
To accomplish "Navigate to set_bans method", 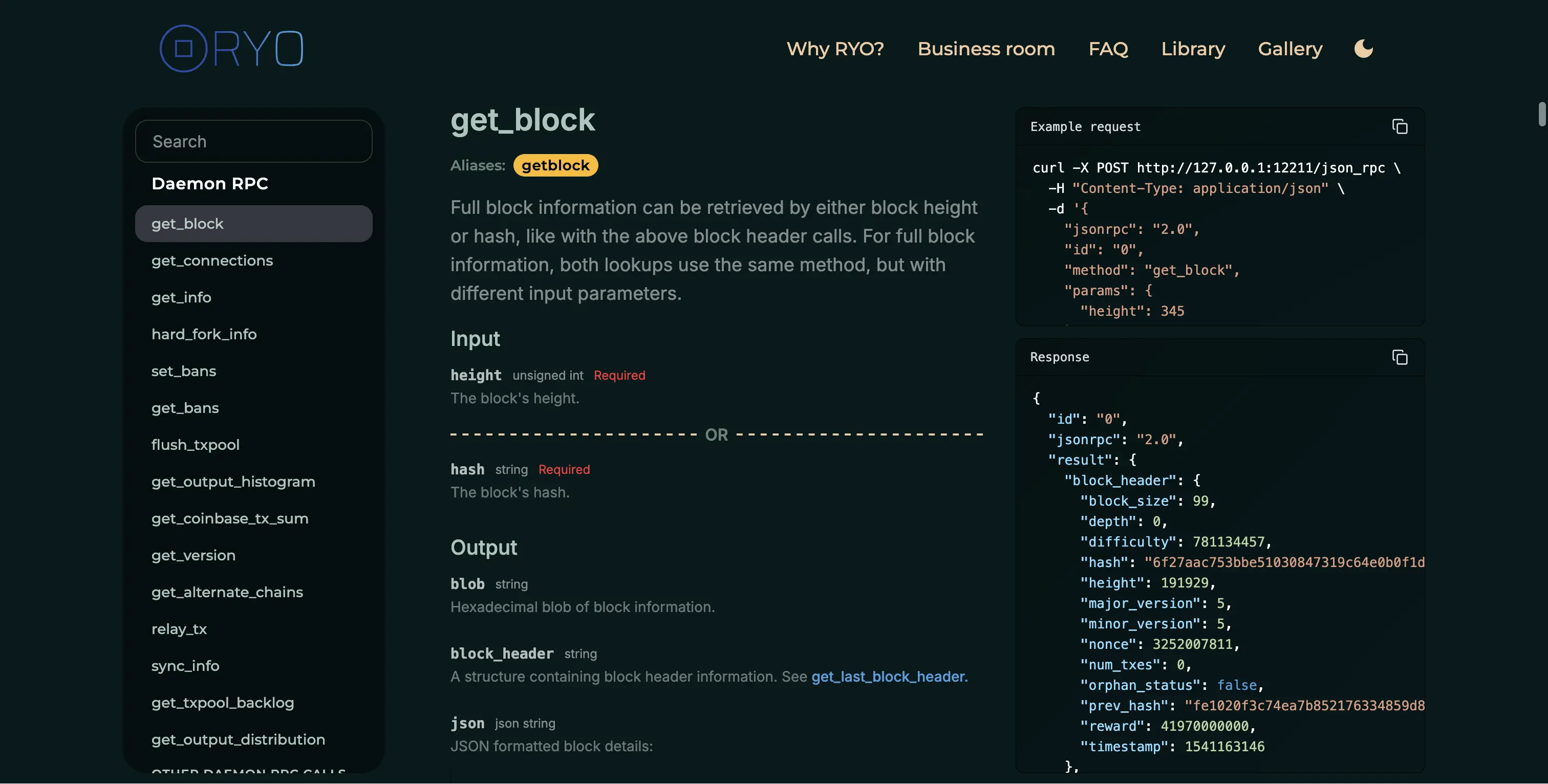I will click(x=184, y=371).
